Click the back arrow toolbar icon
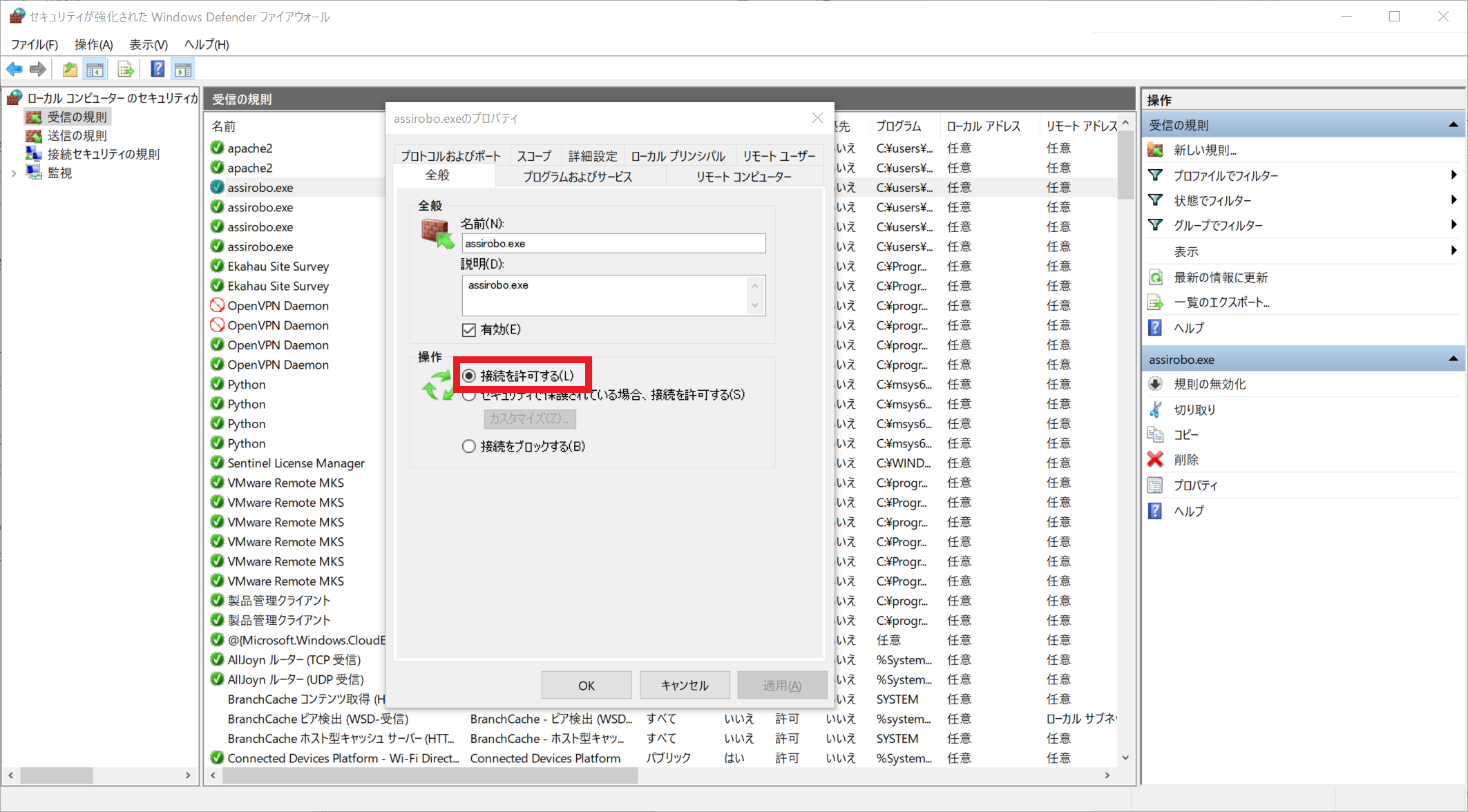This screenshot has width=1468, height=812. click(14, 69)
